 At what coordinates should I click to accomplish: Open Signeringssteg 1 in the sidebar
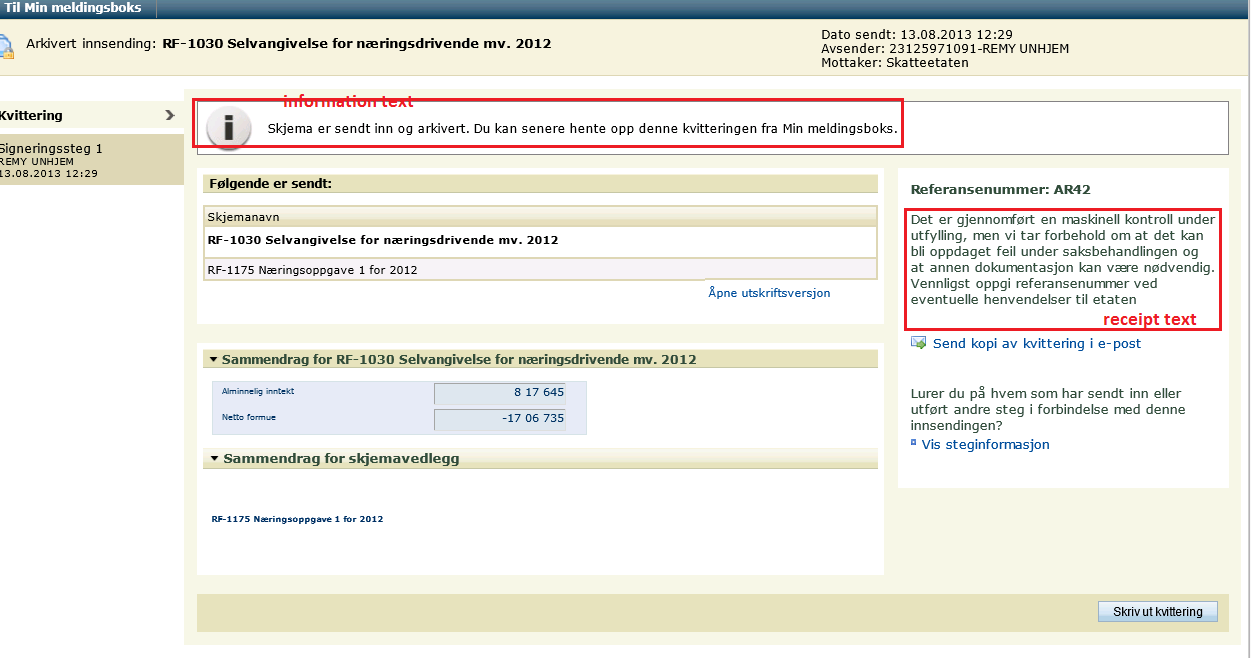[x=52, y=149]
